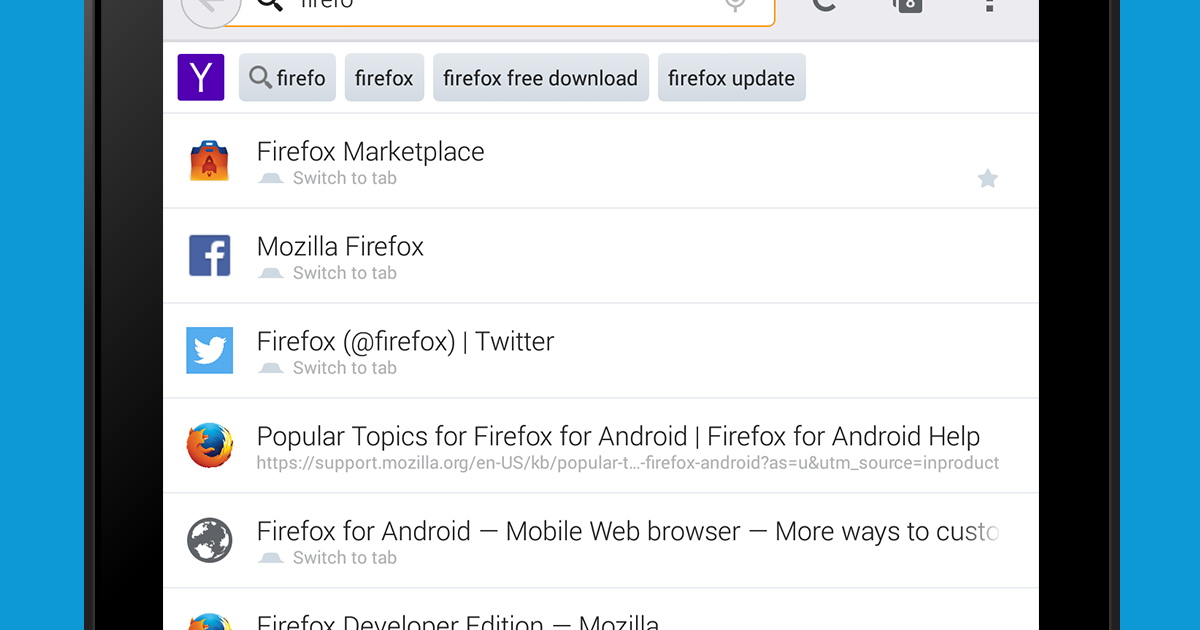This screenshot has width=1200, height=630.
Task: Tap the reload page icon
Action: pos(824,5)
